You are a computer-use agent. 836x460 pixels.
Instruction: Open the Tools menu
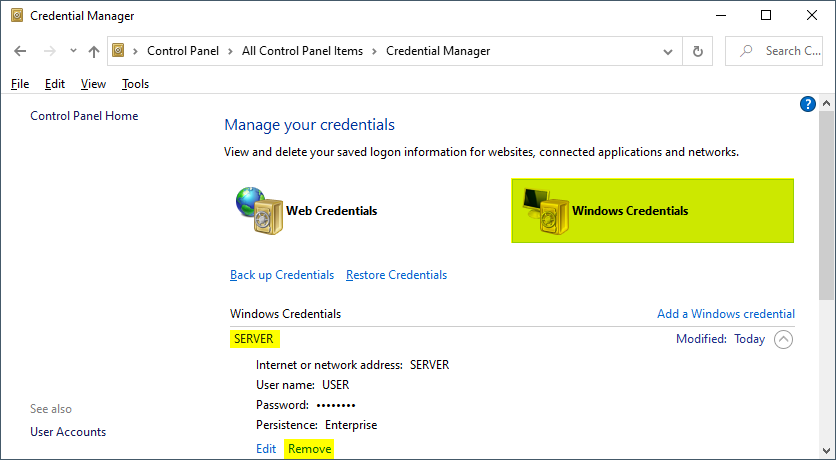135,84
